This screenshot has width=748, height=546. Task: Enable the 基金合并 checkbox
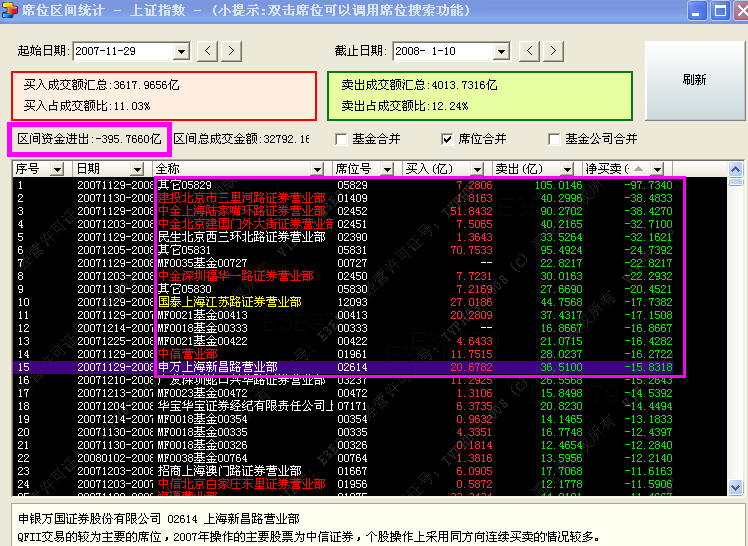[341, 139]
